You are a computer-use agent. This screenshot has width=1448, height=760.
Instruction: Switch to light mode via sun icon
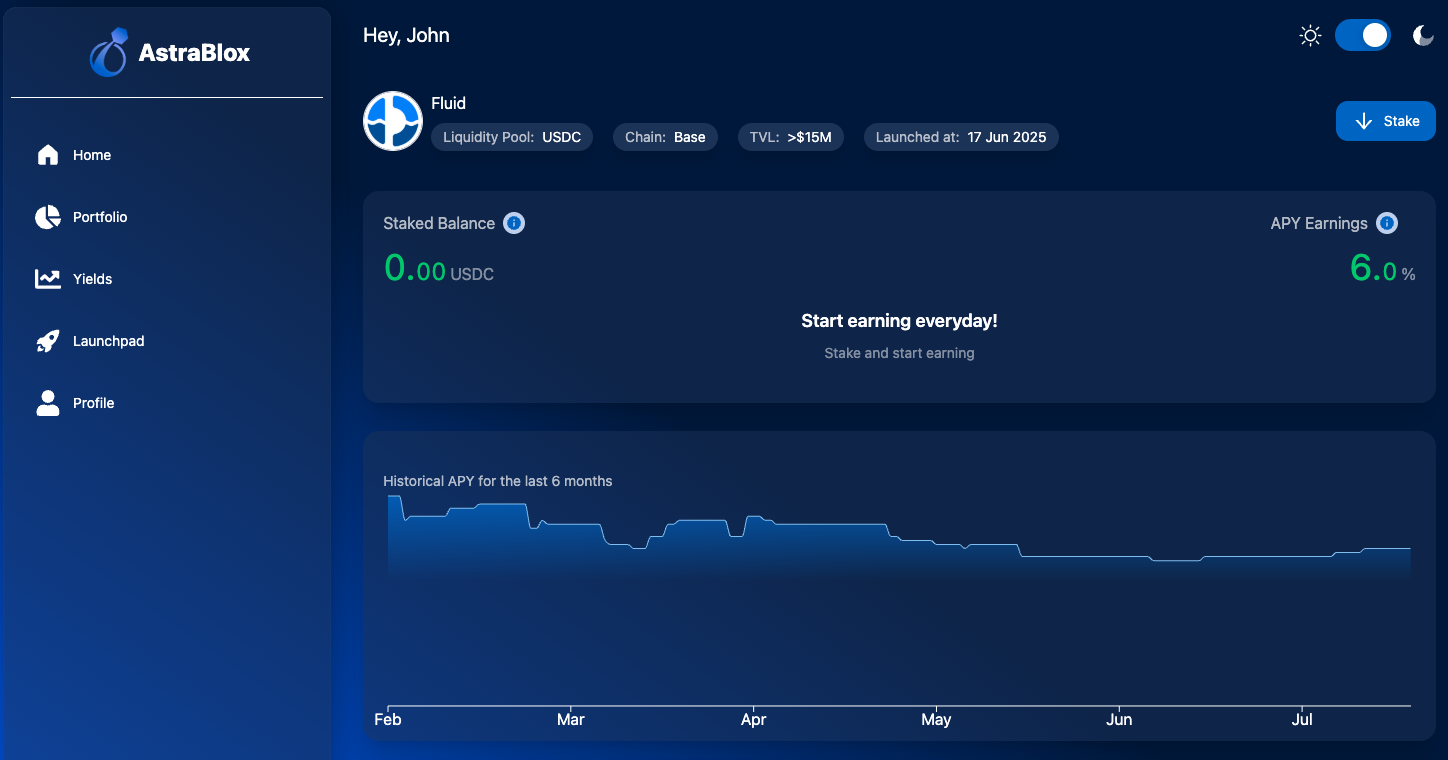[x=1310, y=35]
